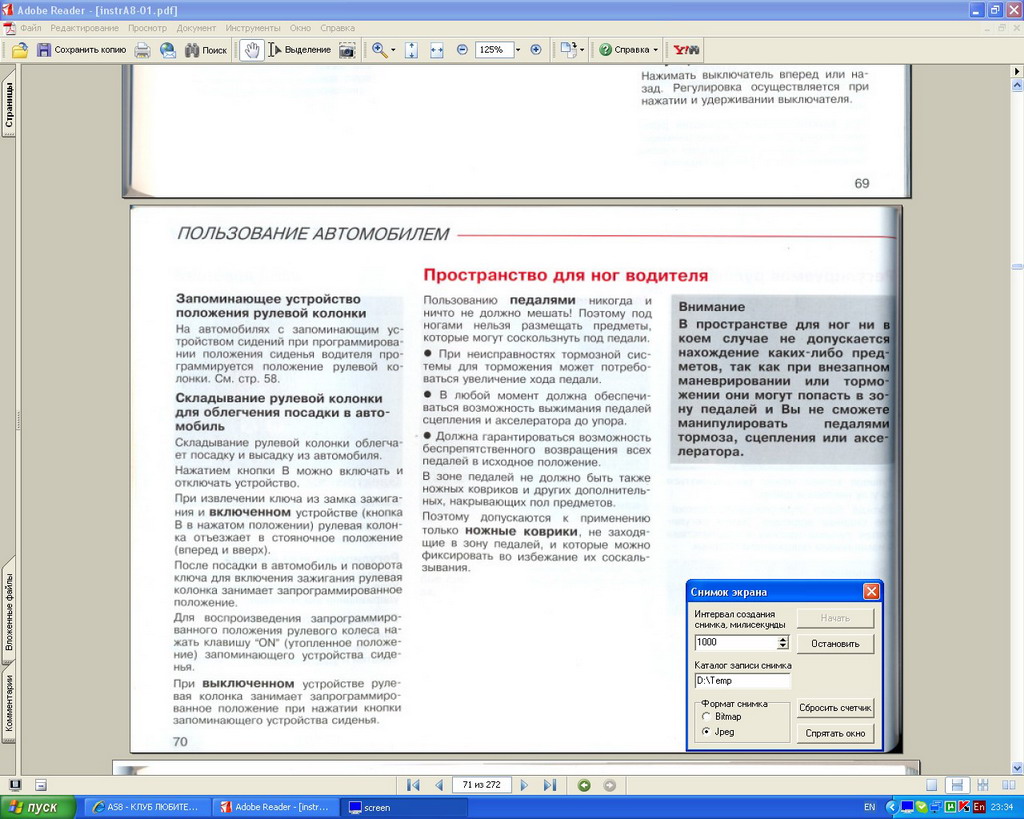This screenshot has height=819, width=1024.
Task: Open the zoom-in tool dropdown arrow
Action: [393, 50]
